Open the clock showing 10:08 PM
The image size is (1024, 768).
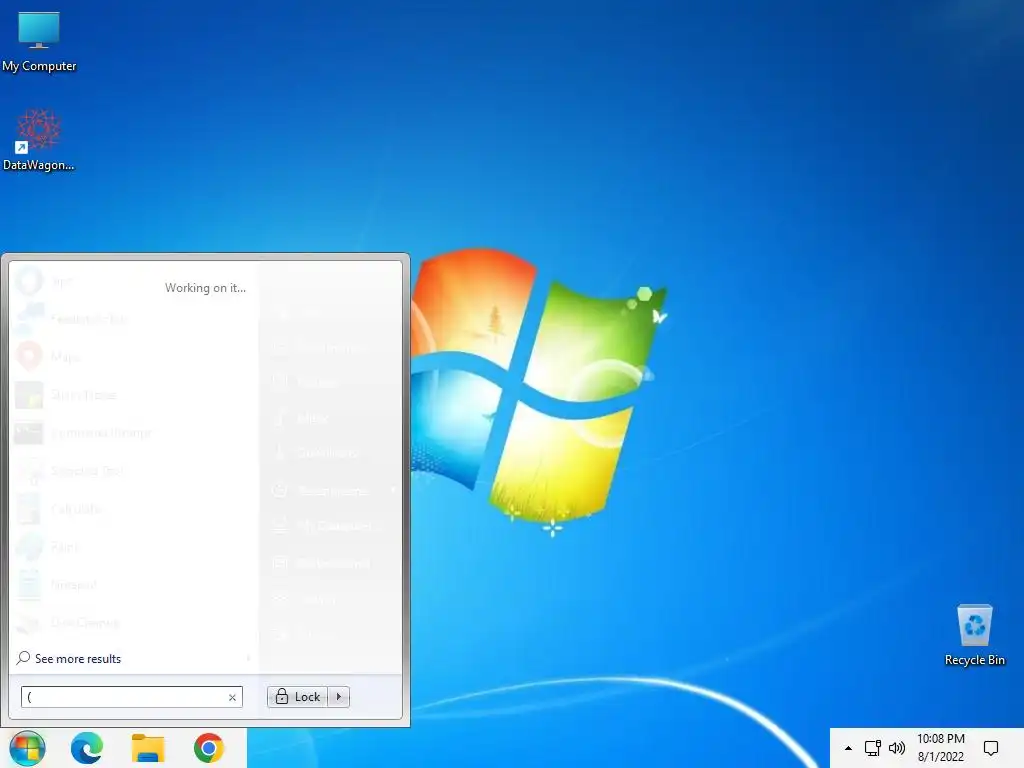tap(940, 748)
